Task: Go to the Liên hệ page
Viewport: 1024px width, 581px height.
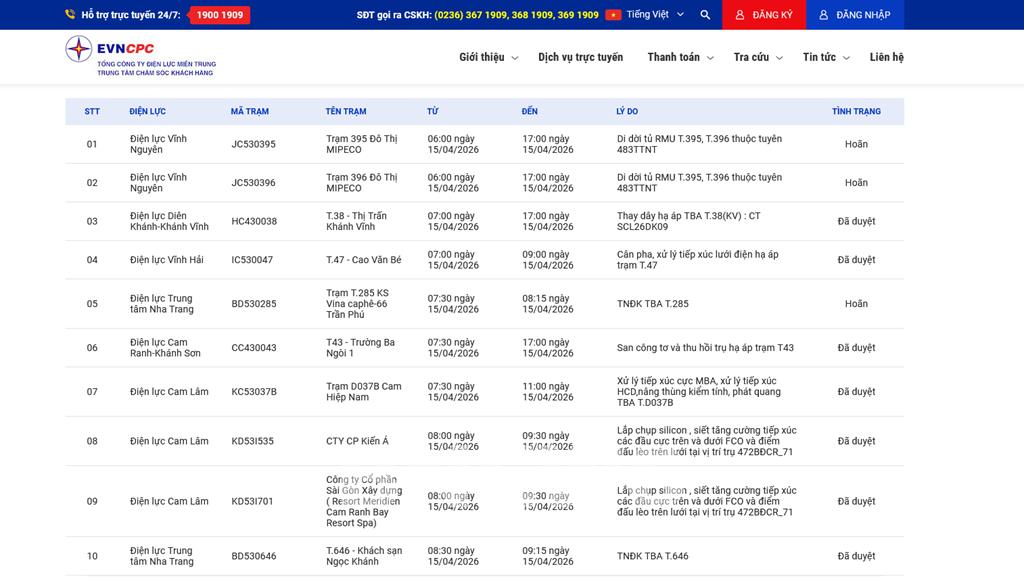Action: click(x=886, y=58)
